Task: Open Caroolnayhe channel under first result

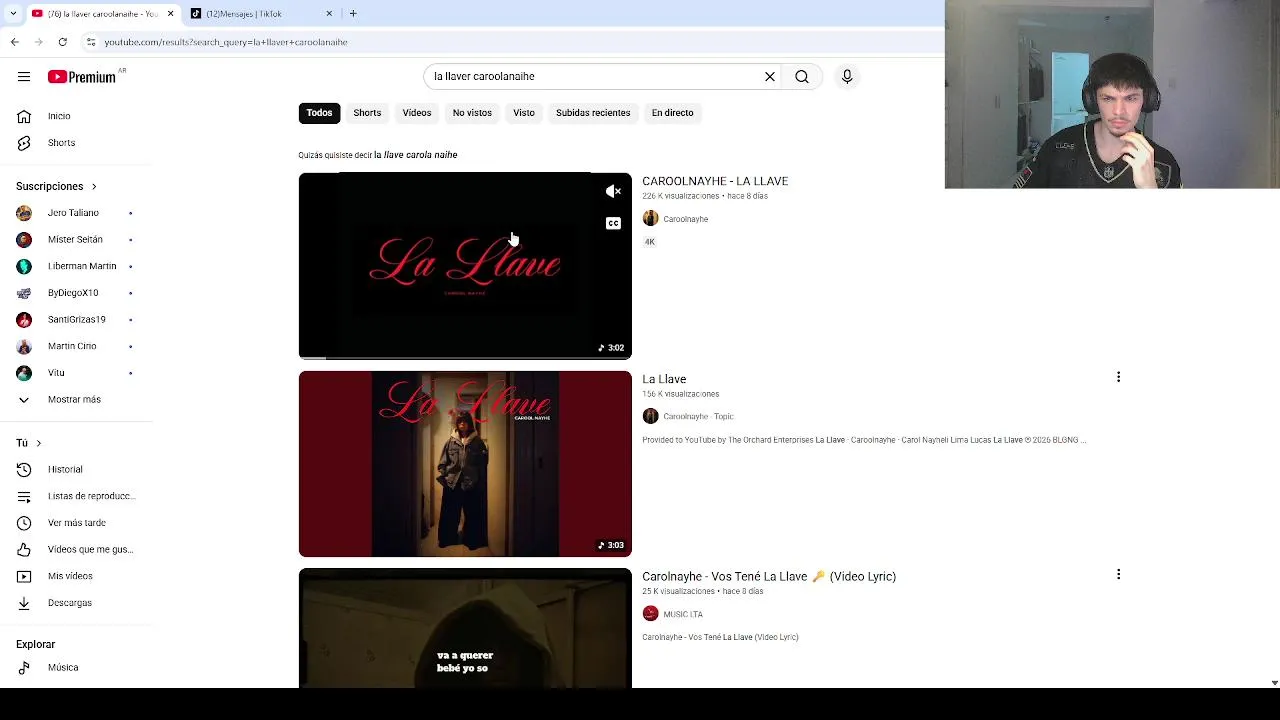Action: click(x=685, y=219)
